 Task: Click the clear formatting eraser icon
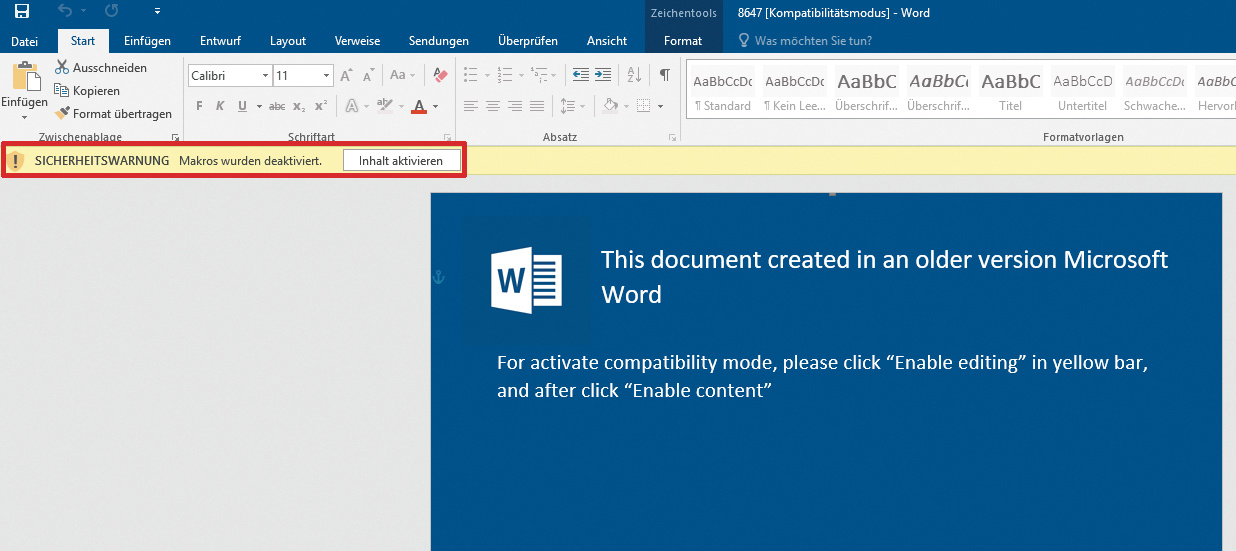(x=440, y=75)
